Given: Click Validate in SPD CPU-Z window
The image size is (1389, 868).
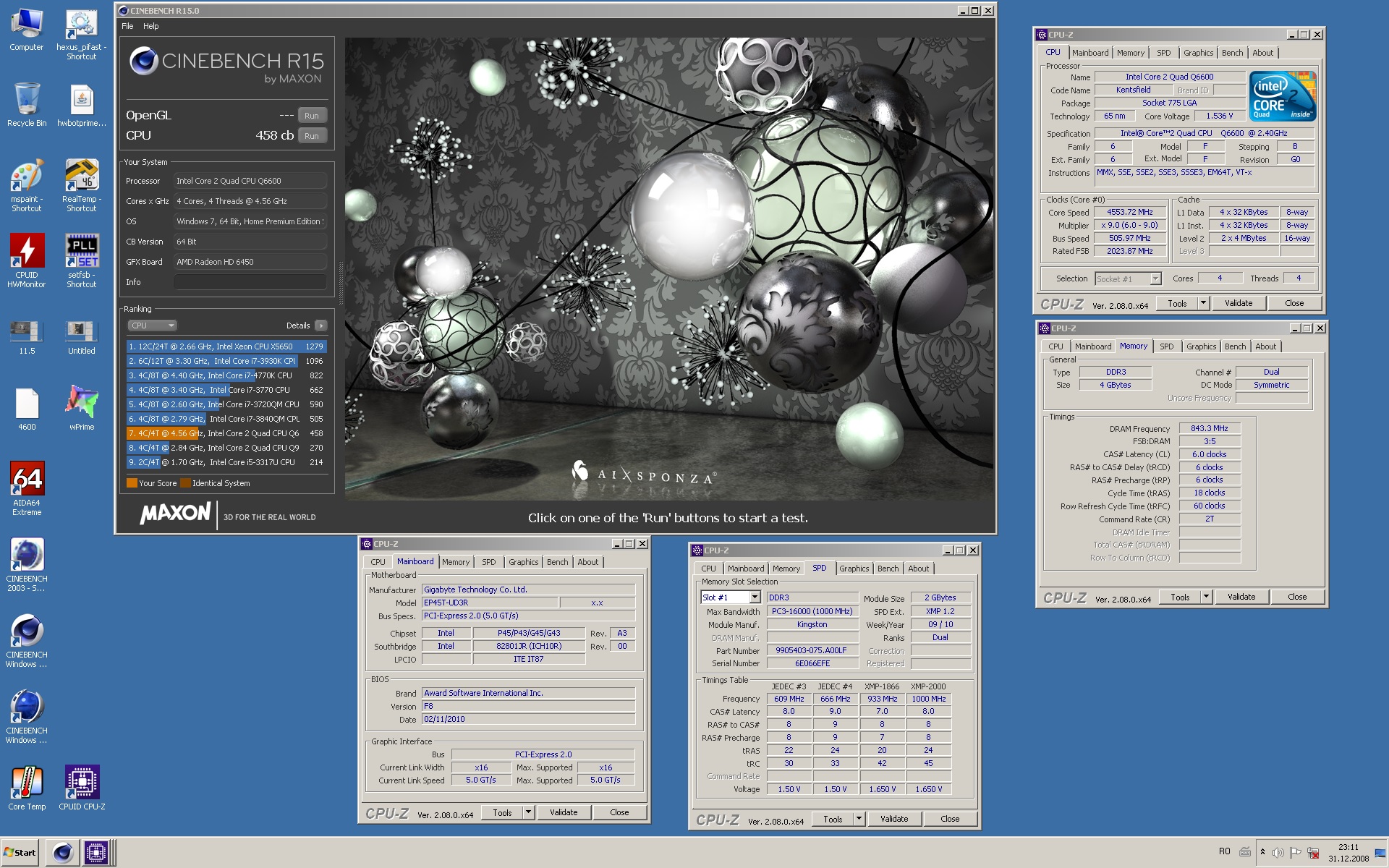Looking at the screenshot, I should click(x=894, y=820).
